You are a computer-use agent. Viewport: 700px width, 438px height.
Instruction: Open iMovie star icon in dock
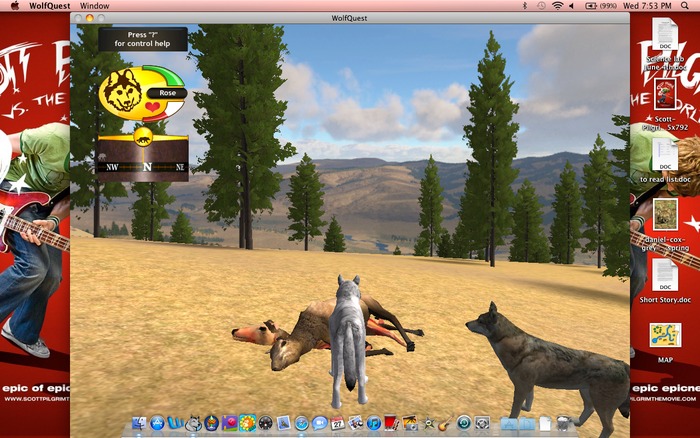pyautogui.click(x=428, y=423)
